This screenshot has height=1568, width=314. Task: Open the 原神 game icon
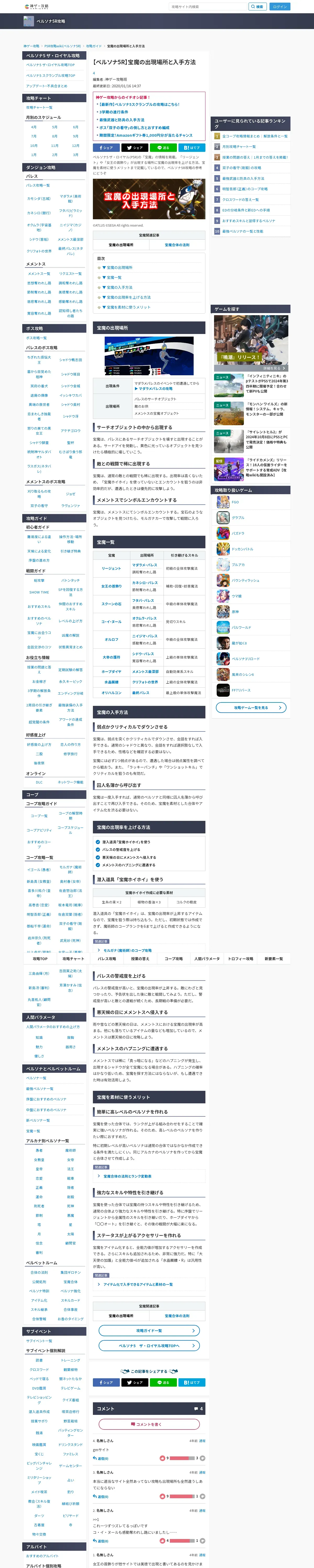(223, 612)
